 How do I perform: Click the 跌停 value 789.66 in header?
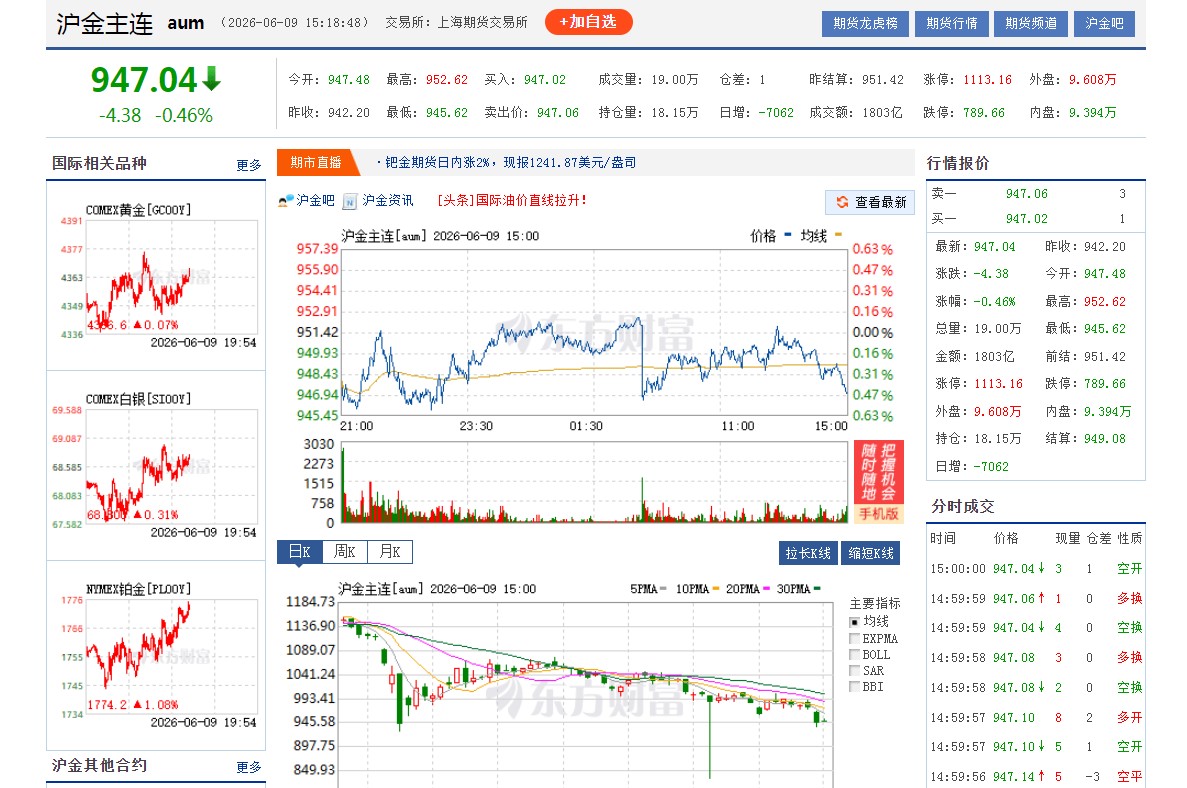pos(983,113)
